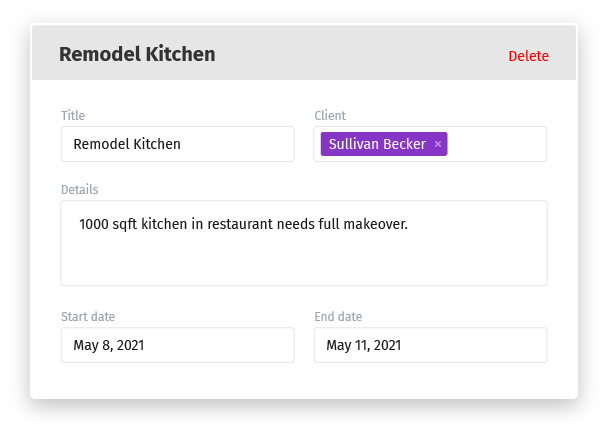Click the bold Remodel Kitchen header title
This screenshot has width=608, height=436.
click(x=137, y=54)
